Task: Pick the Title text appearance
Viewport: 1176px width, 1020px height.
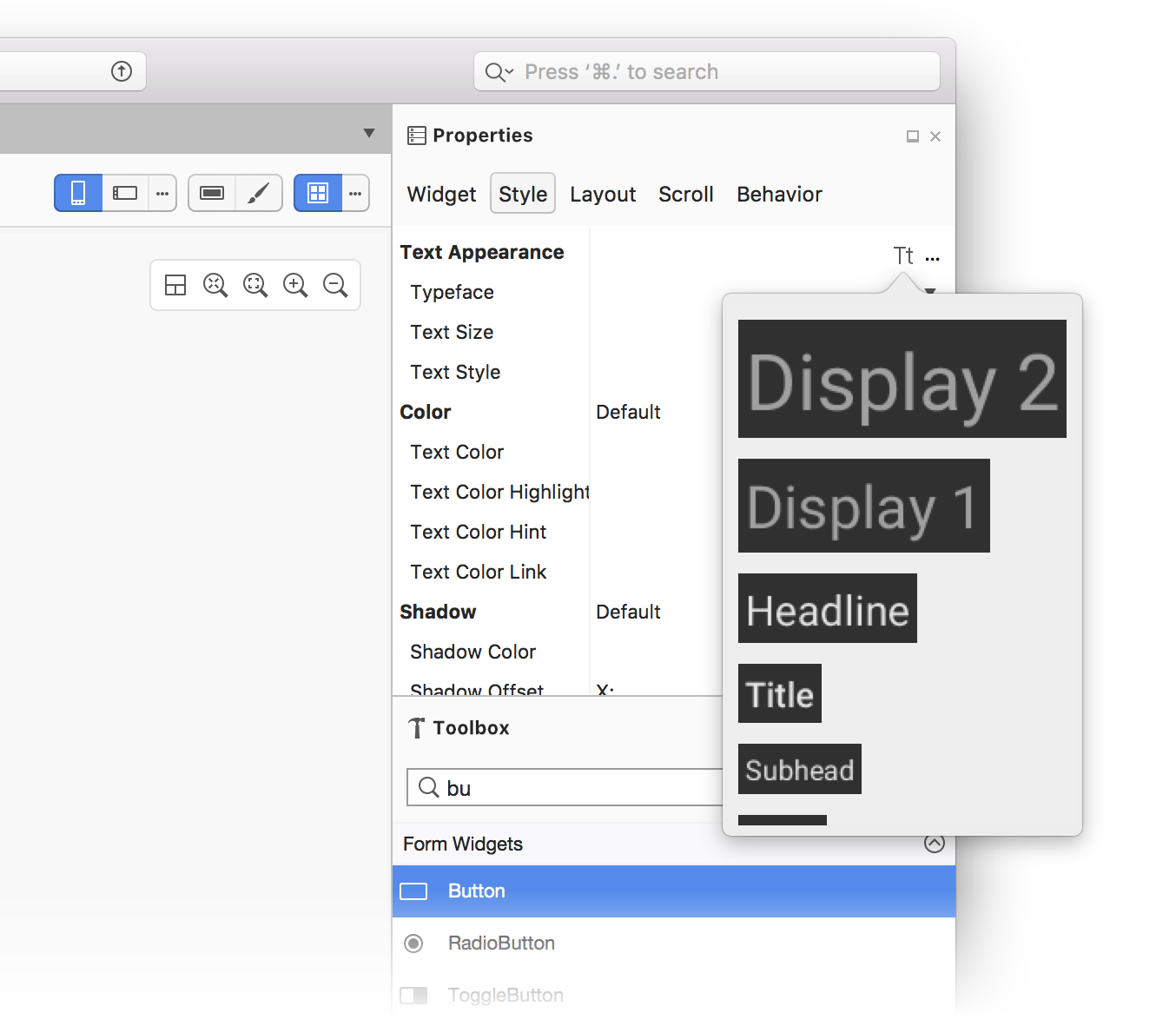Action: coord(780,693)
